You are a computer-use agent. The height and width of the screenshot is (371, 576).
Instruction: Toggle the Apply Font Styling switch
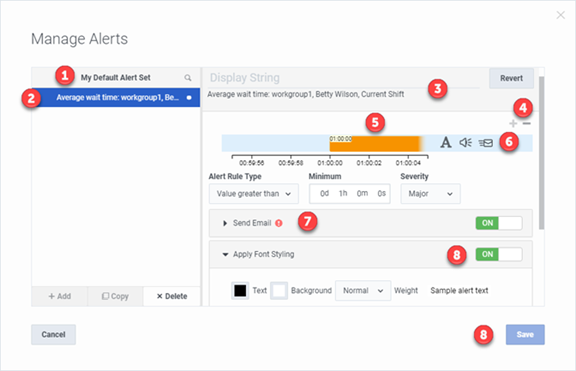pyautogui.click(x=499, y=254)
